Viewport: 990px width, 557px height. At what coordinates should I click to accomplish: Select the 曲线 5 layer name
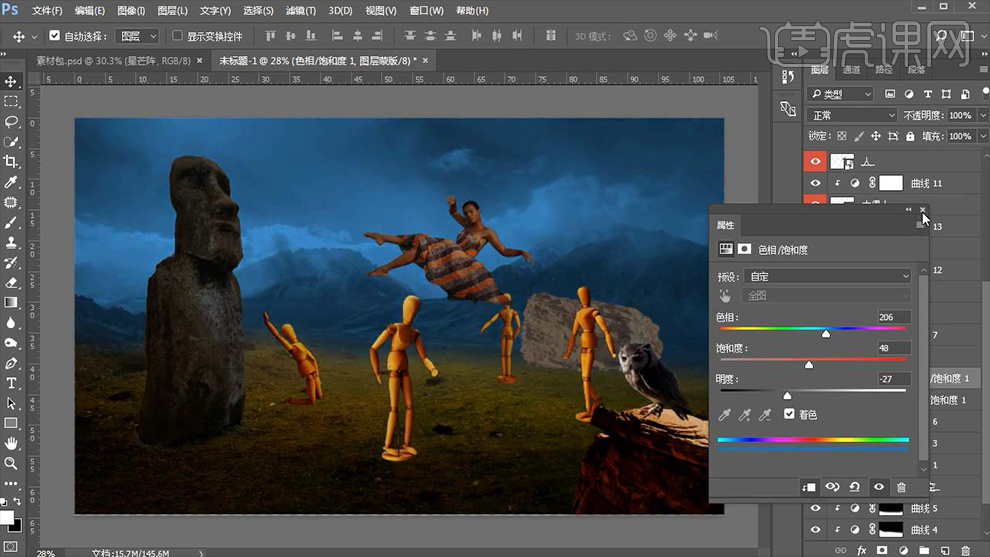pos(924,508)
